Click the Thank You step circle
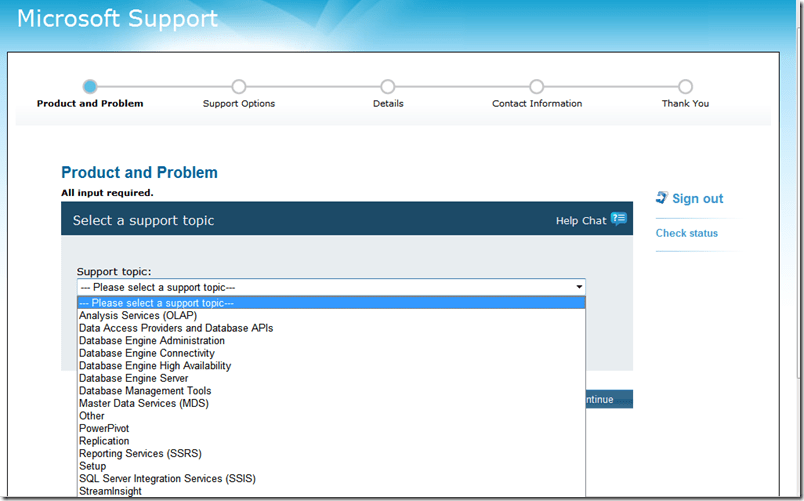The image size is (804, 501). tap(685, 87)
